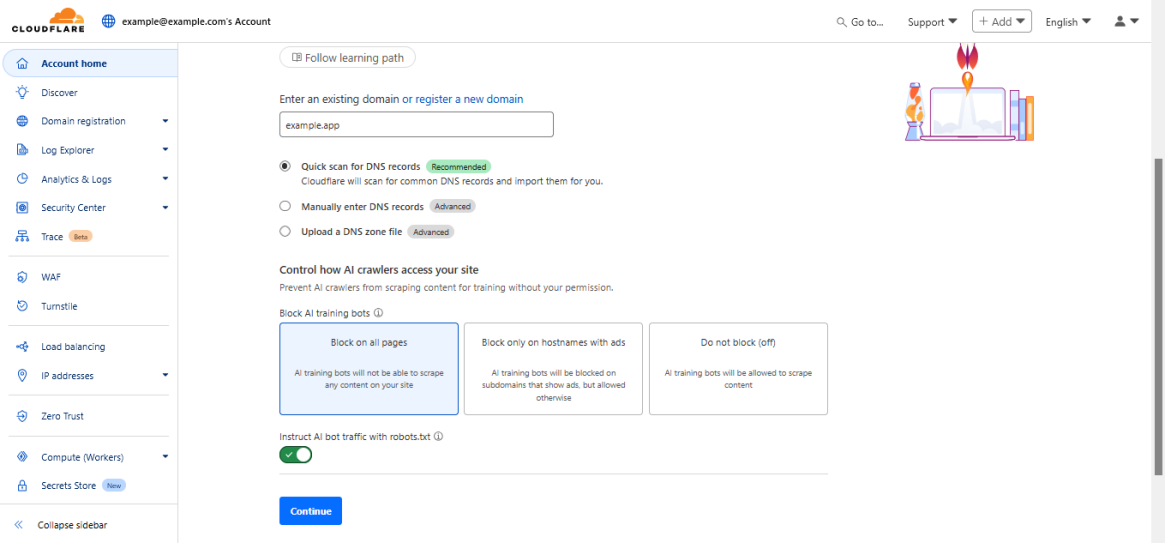Expand Log Explorer submenu arrow
1165x543 pixels.
(166, 150)
